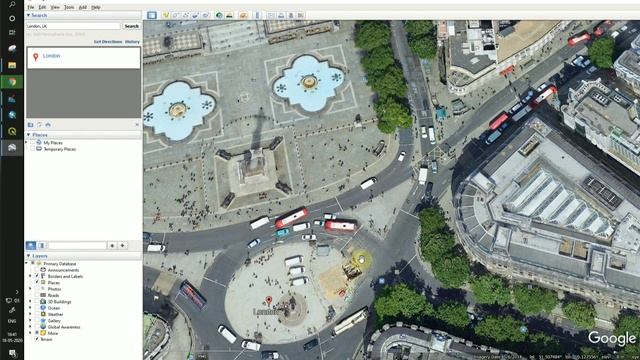Viewport: 640px width, 360px height.
Task: Uncheck the Terrain layer
Action: pos(37,339)
